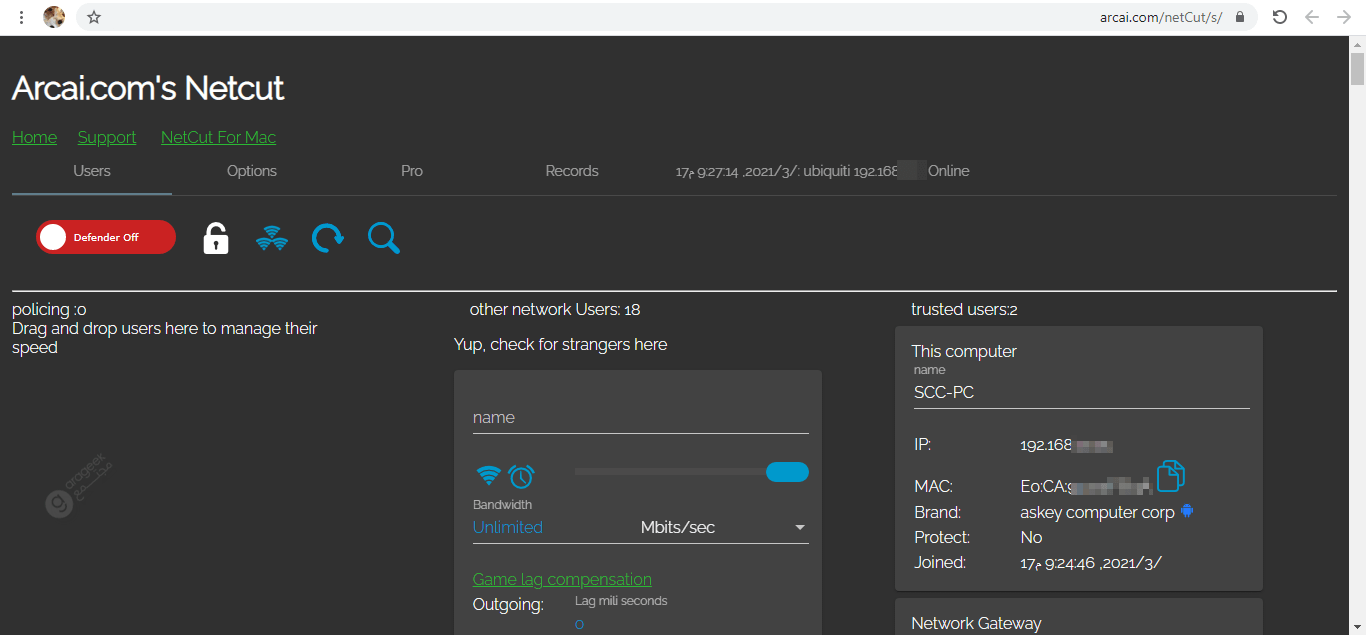Viewport: 1366px width, 635px height.
Task: Toggle the Defender Off switch
Action: (x=106, y=237)
